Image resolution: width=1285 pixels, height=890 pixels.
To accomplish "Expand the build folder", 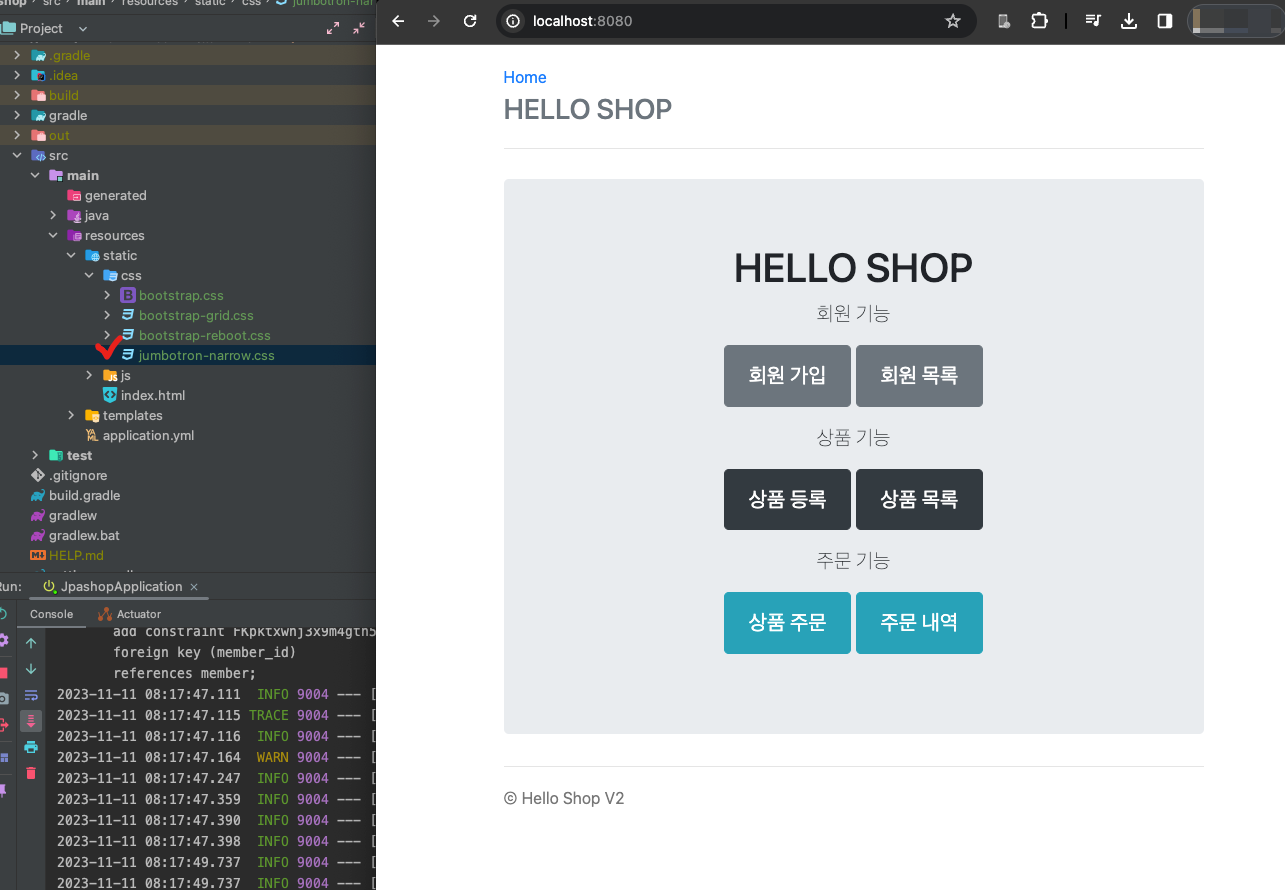I will [17, 95].
